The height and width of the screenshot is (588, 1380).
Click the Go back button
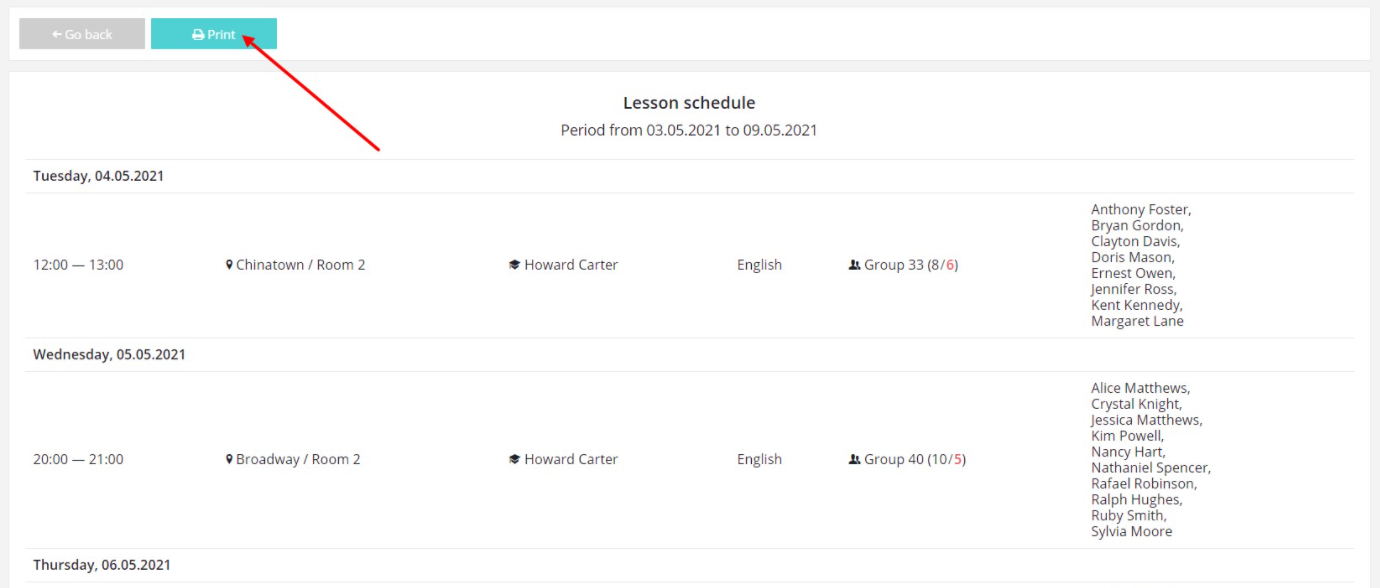(x=82, y=34)
